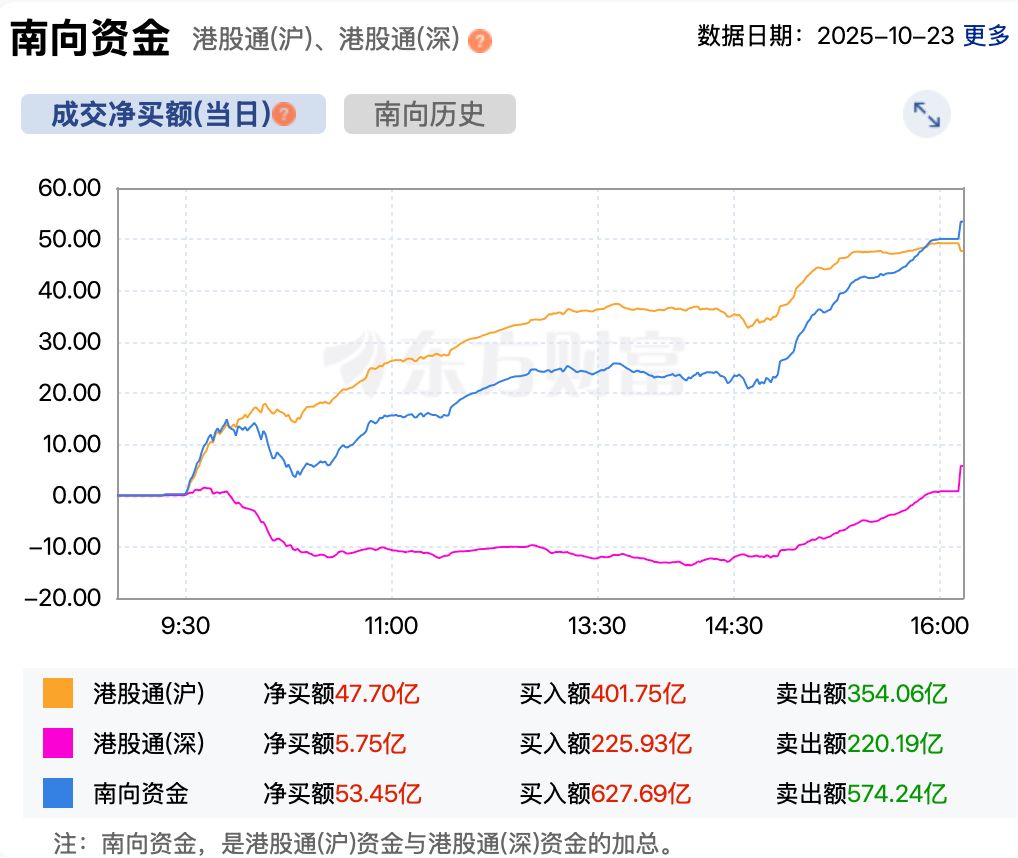The image size is (1018, 858).
Task: Click the help icon inside 成交净买额(当日) tab
Action: point(285,114)
